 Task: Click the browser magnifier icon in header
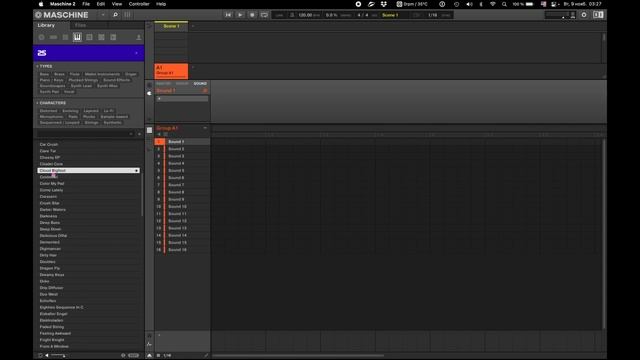[116, 15]
